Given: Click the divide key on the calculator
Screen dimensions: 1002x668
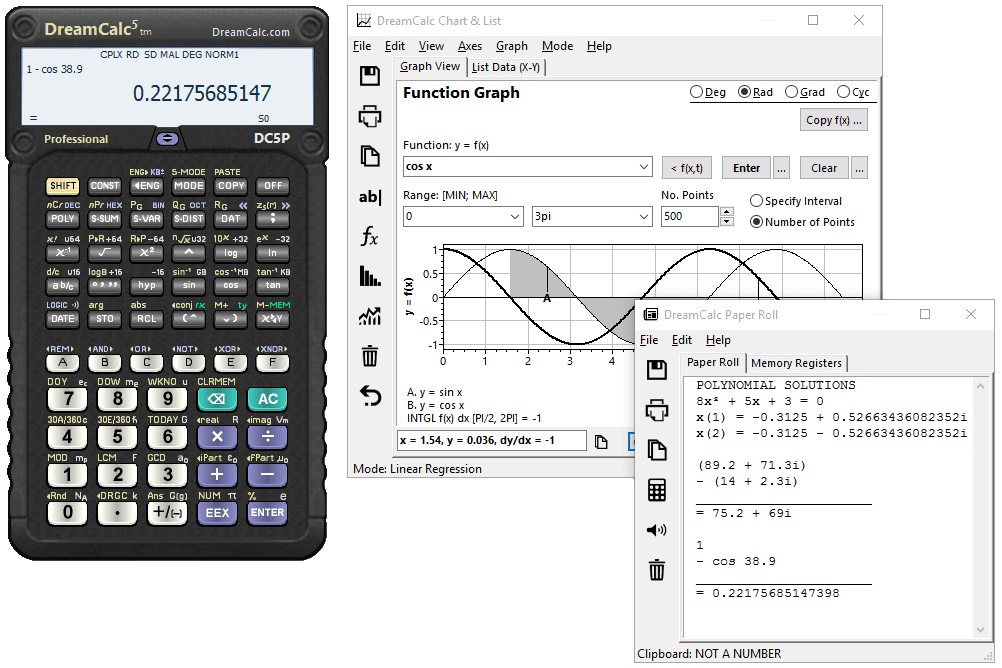Looking at the screenshot, I should click(267, 437).
